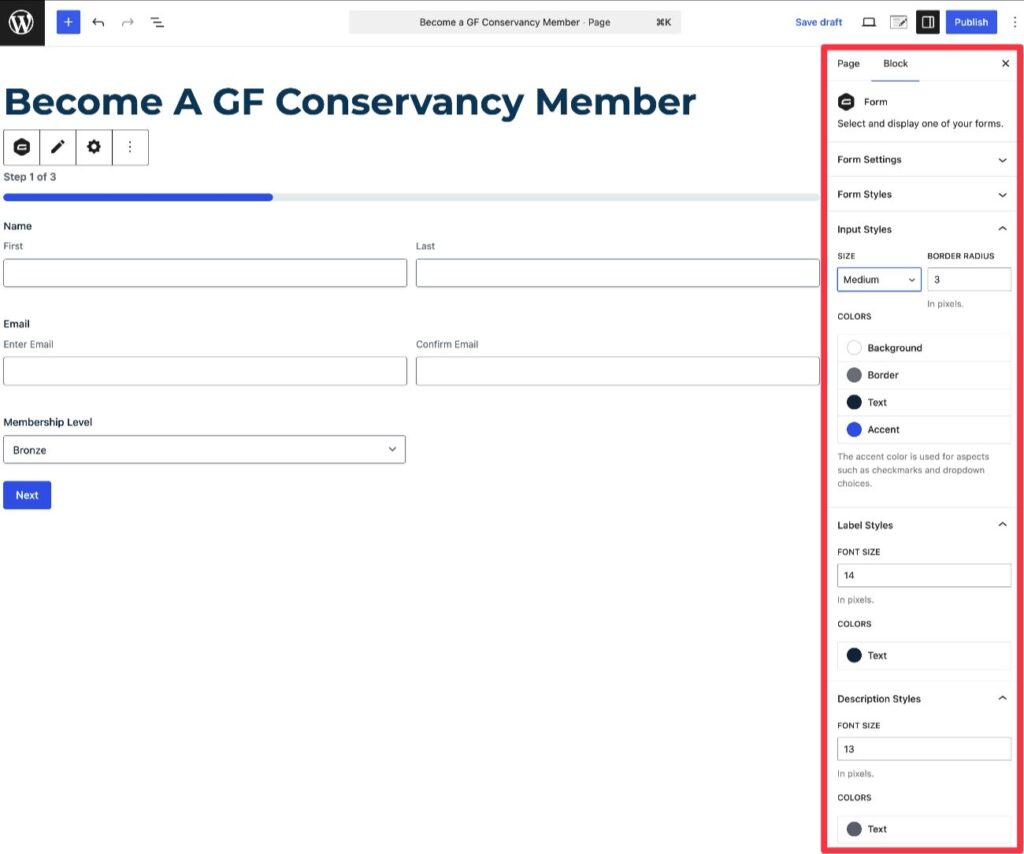Click the Last name input field
This screenshot has width=1024, height=854.
coord(618,273)
